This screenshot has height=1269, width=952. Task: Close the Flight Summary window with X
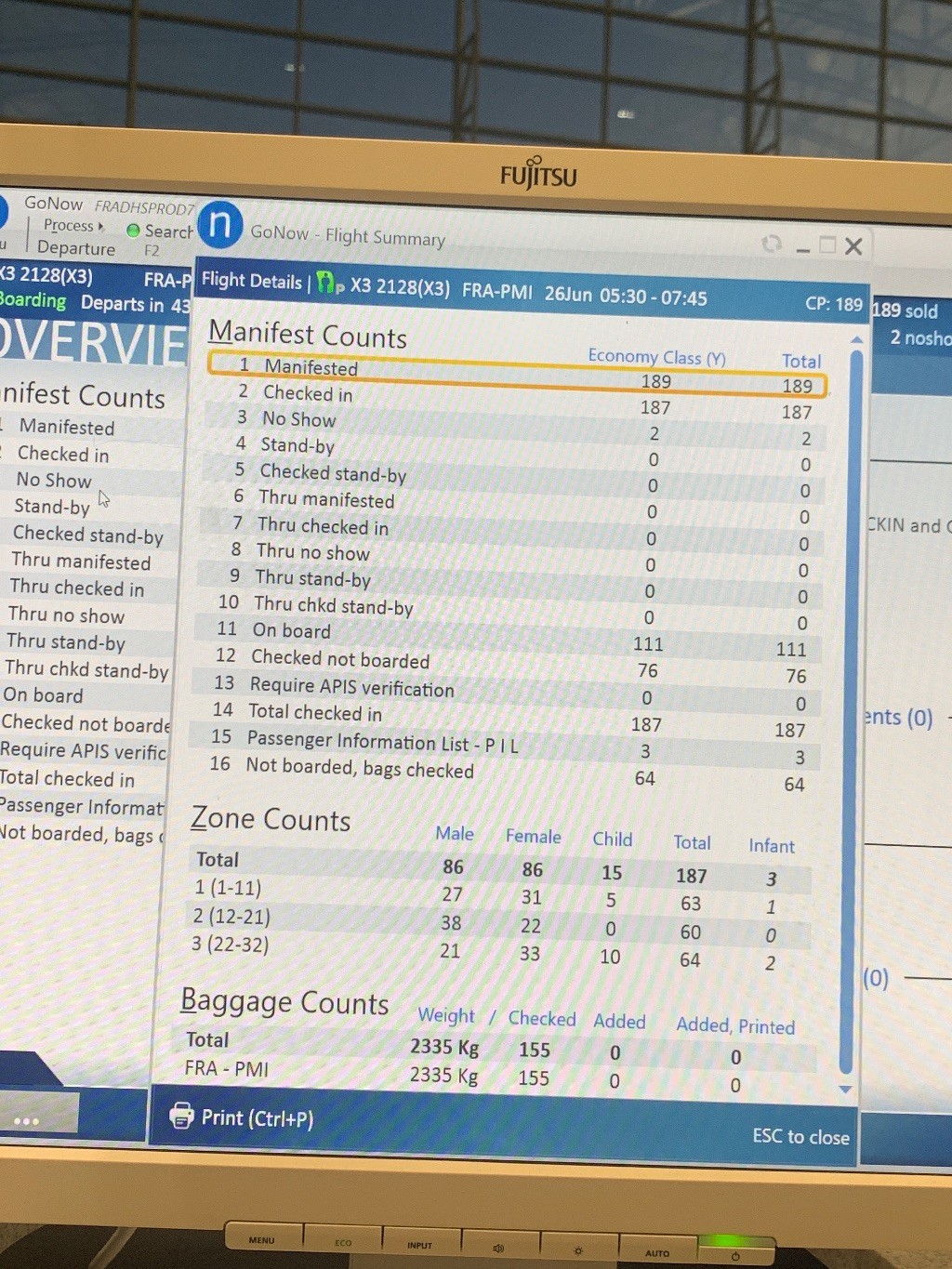point(853,246)
